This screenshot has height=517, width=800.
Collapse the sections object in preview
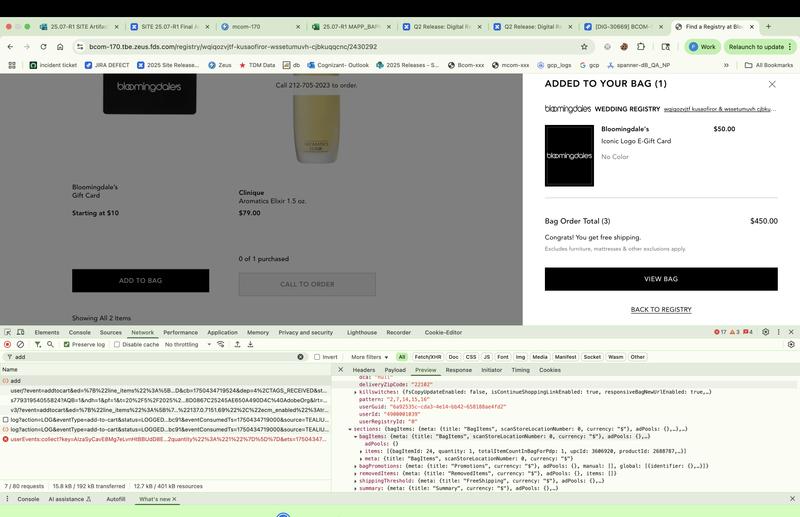click(x=350, y=429)
